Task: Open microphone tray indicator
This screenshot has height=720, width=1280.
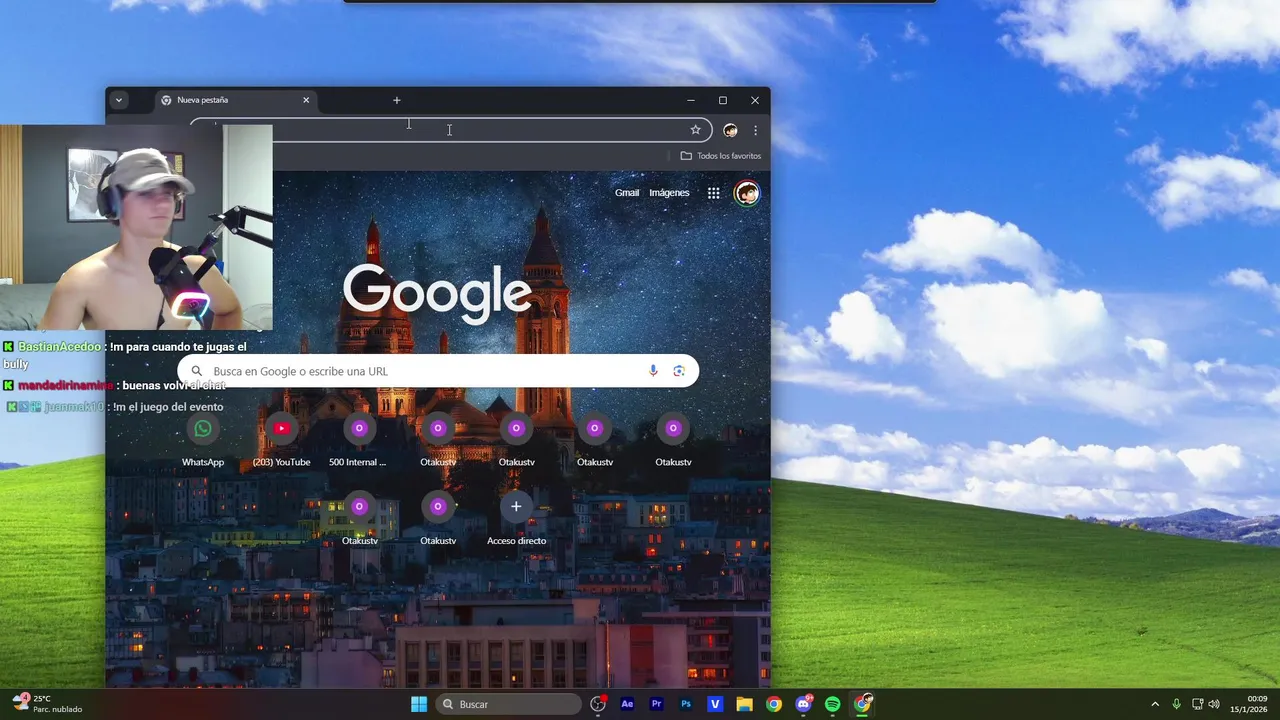Action: [x=1176, y=704]
